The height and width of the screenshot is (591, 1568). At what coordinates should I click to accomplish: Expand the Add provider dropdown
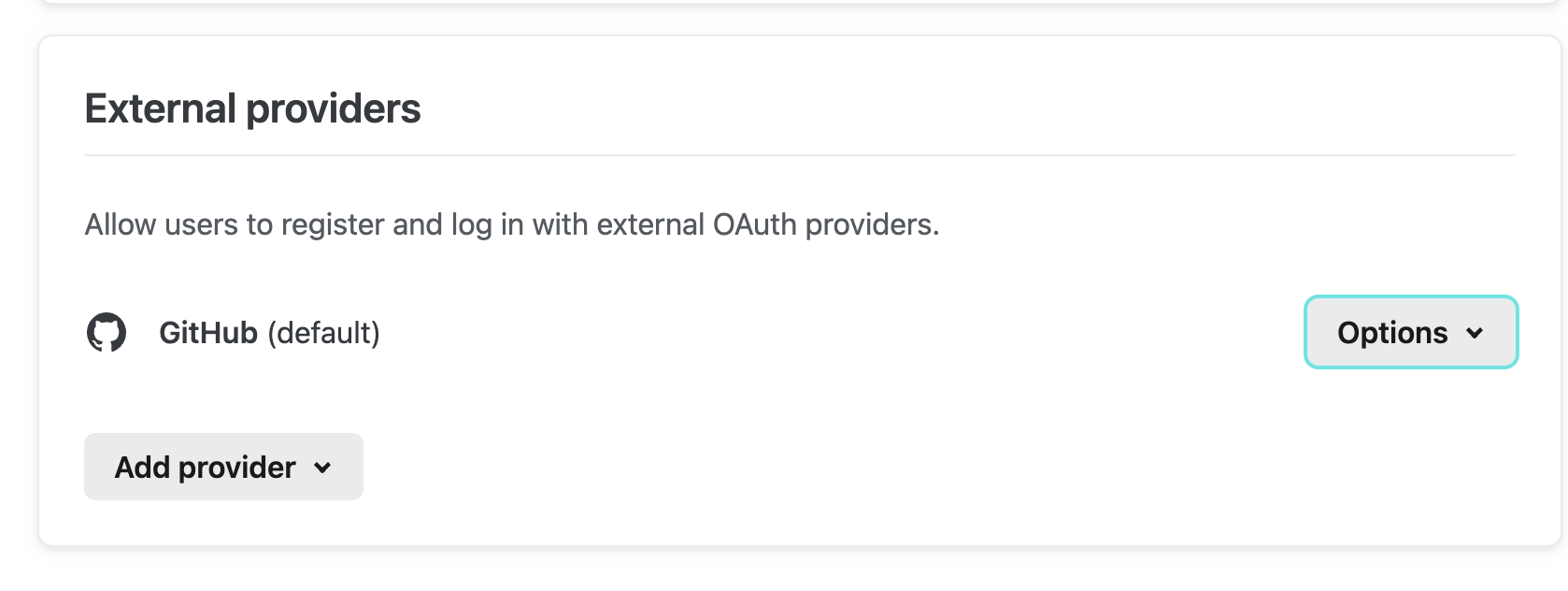tap(223, 467)
